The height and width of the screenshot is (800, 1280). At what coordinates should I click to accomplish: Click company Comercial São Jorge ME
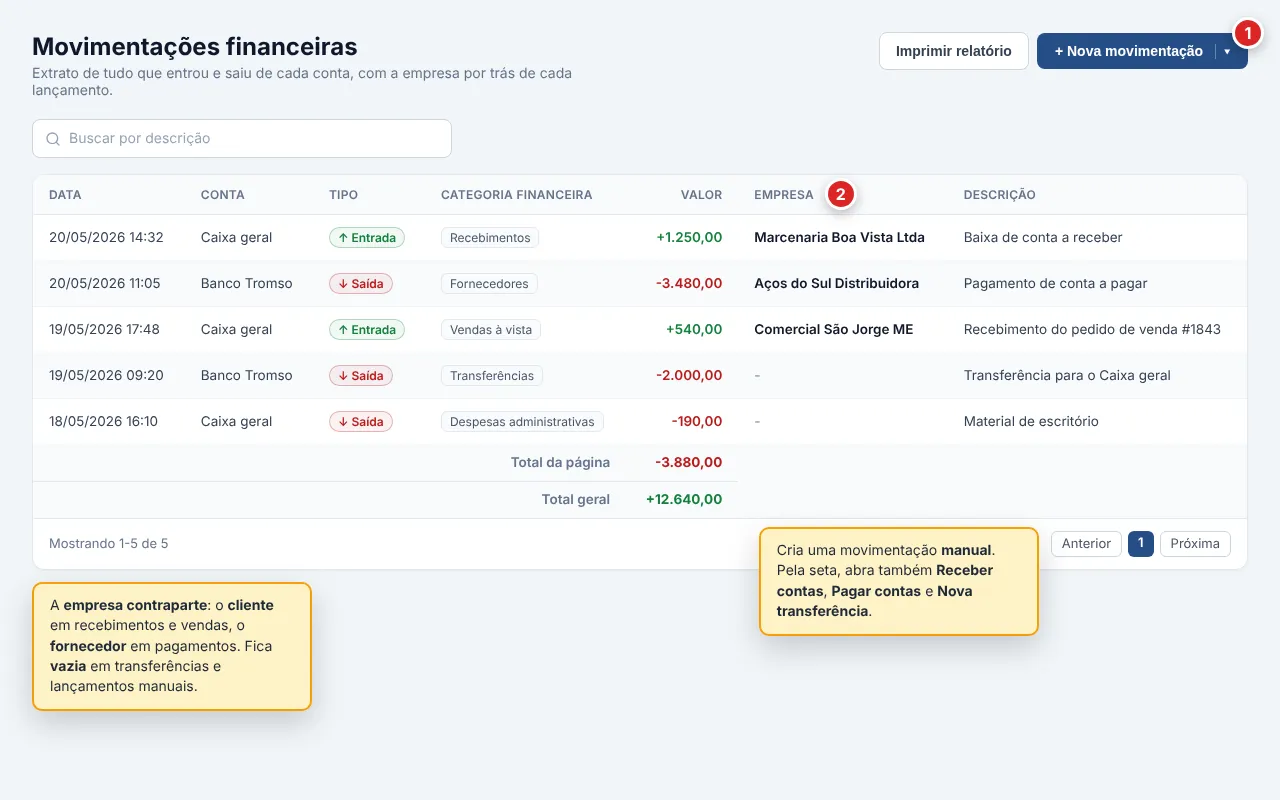click(x=833, y=330)
